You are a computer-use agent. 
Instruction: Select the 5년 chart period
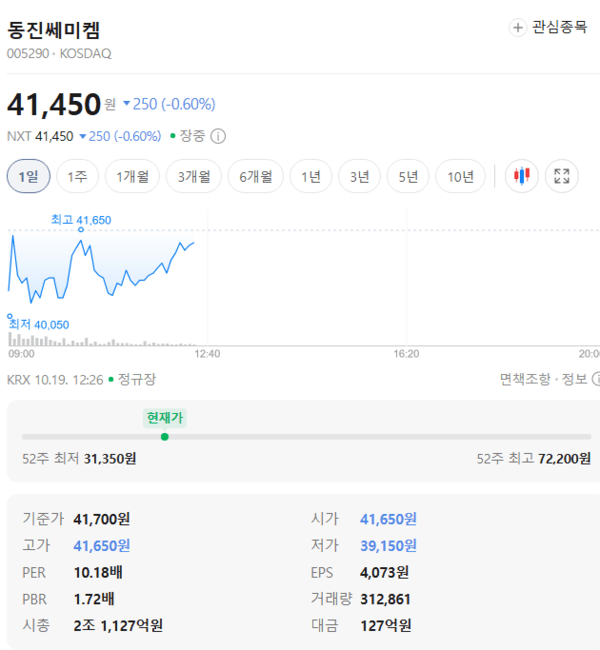(x=408, y=176)
